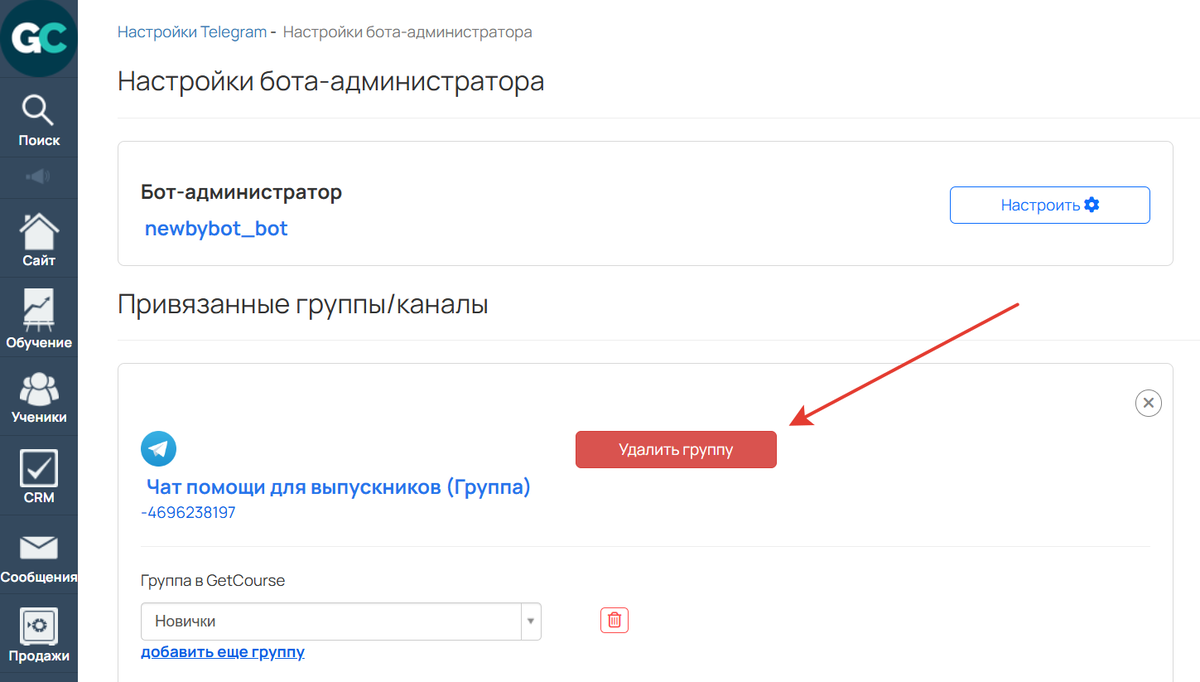Viewport: 1200px width, 682px height.
Task: Dismiss the group card via round X button
Action: pyautogui.click(x=1148, y=403)
